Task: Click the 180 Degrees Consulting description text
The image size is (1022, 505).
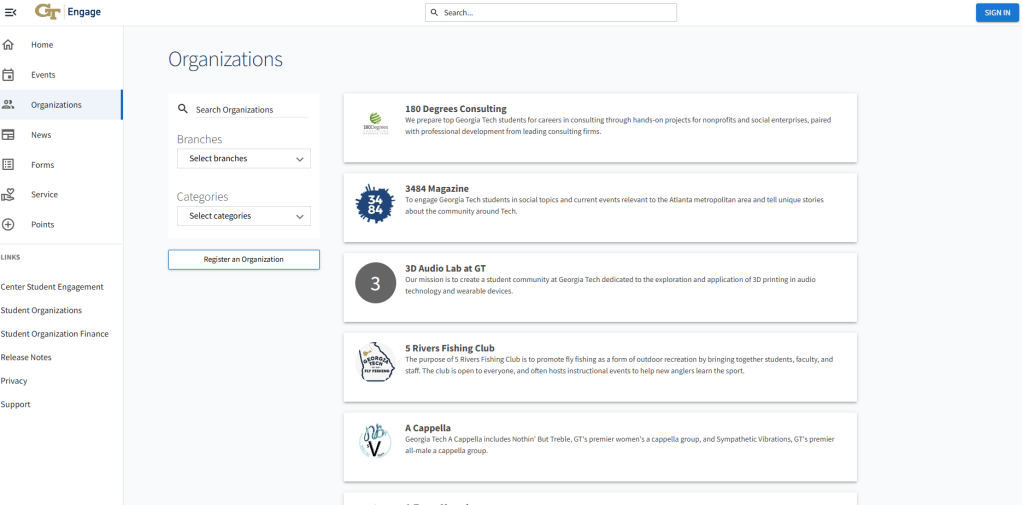Action: (x=618, y=125)
